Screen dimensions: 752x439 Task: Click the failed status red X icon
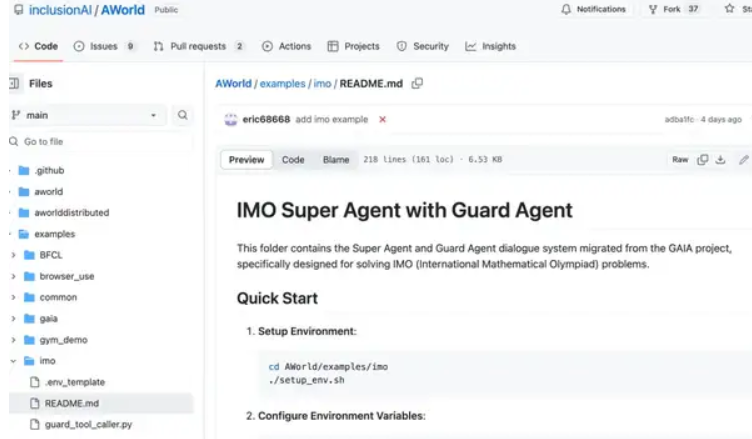pos(382,119)
